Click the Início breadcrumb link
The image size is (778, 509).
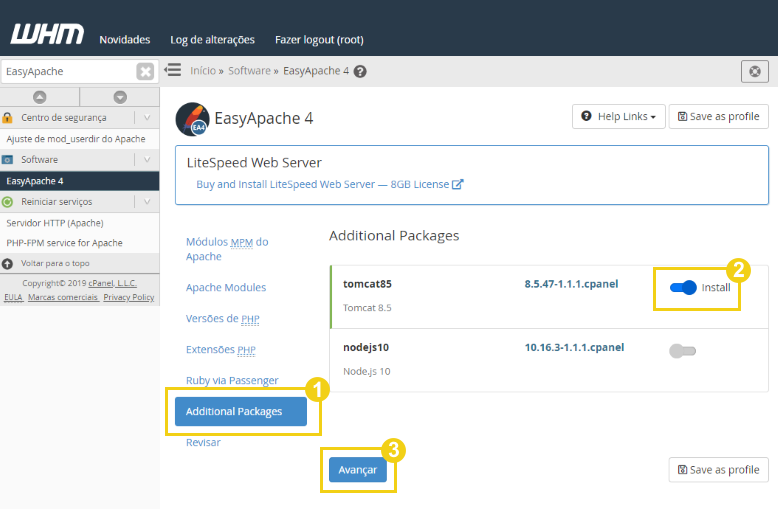click(x=203, y=71)
